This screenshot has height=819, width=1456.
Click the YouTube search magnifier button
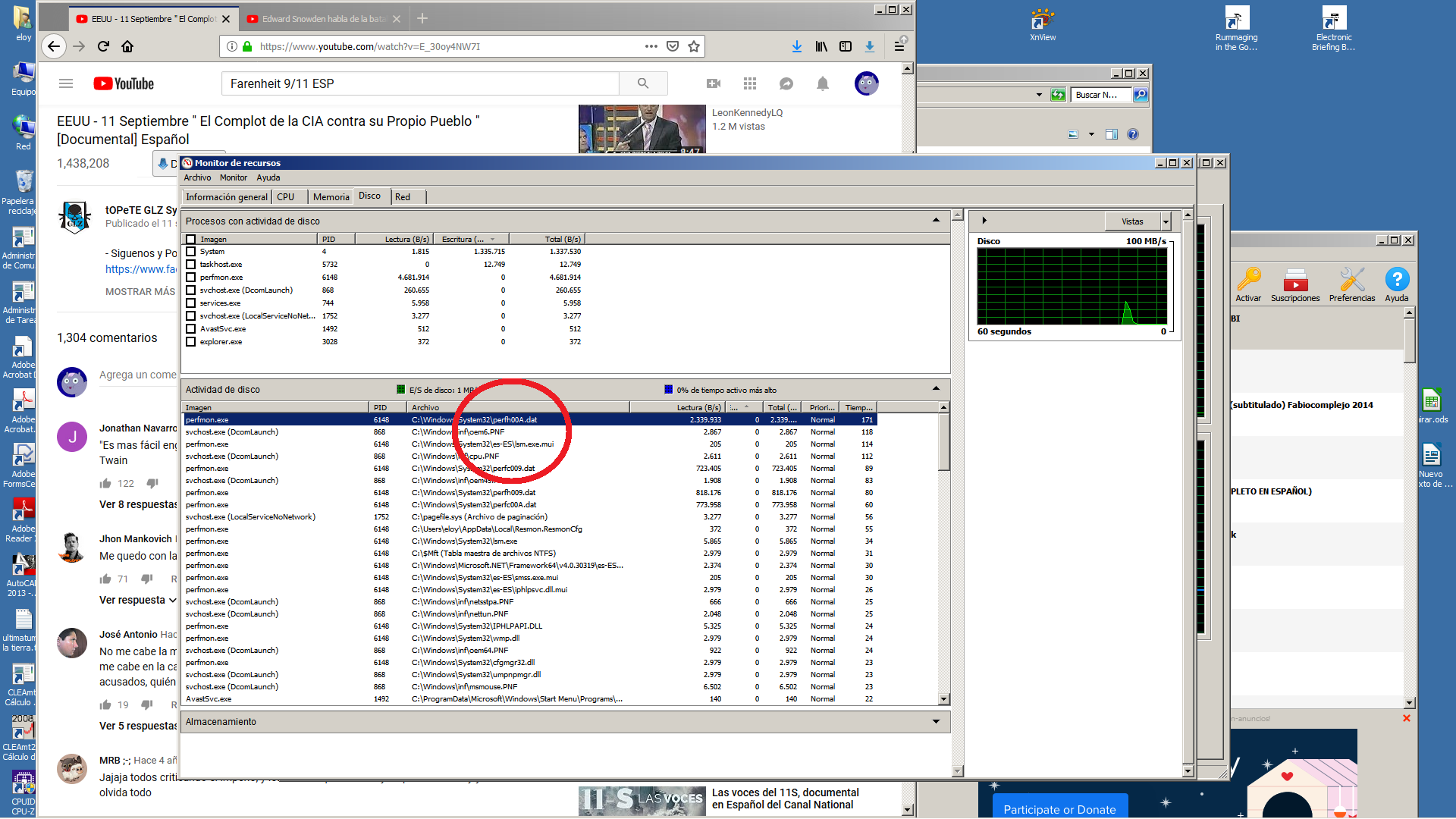(642, 83)
